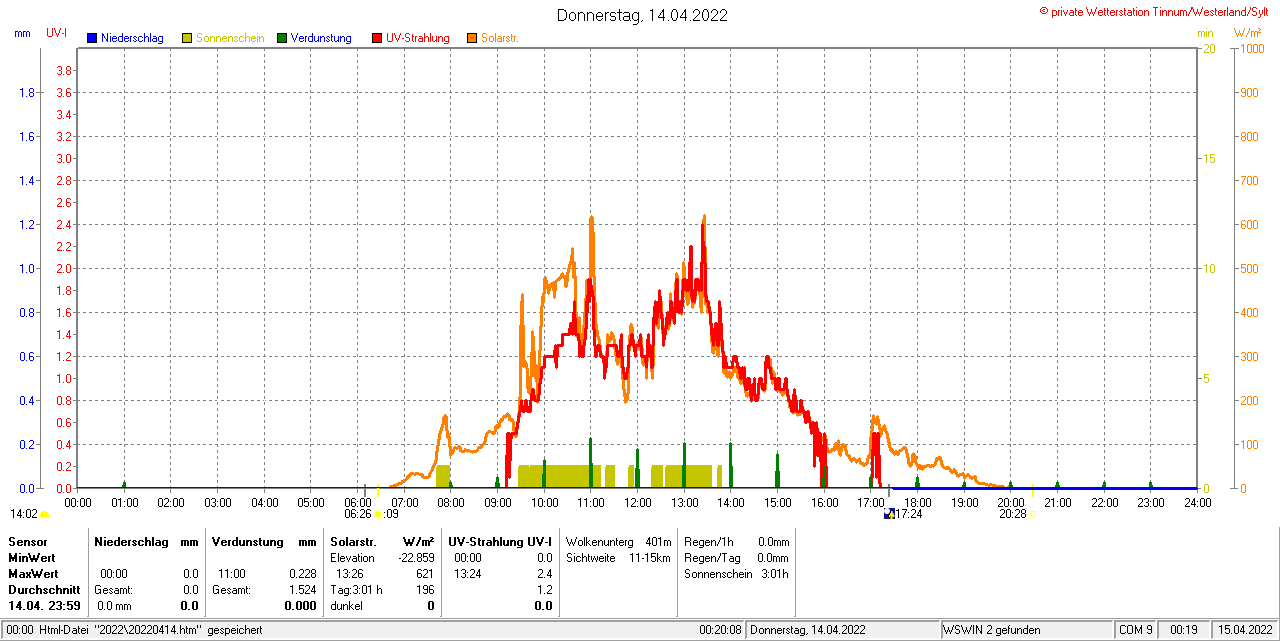Select the Verdunstung legend label
1280x641 pixels.
point(321,38)
